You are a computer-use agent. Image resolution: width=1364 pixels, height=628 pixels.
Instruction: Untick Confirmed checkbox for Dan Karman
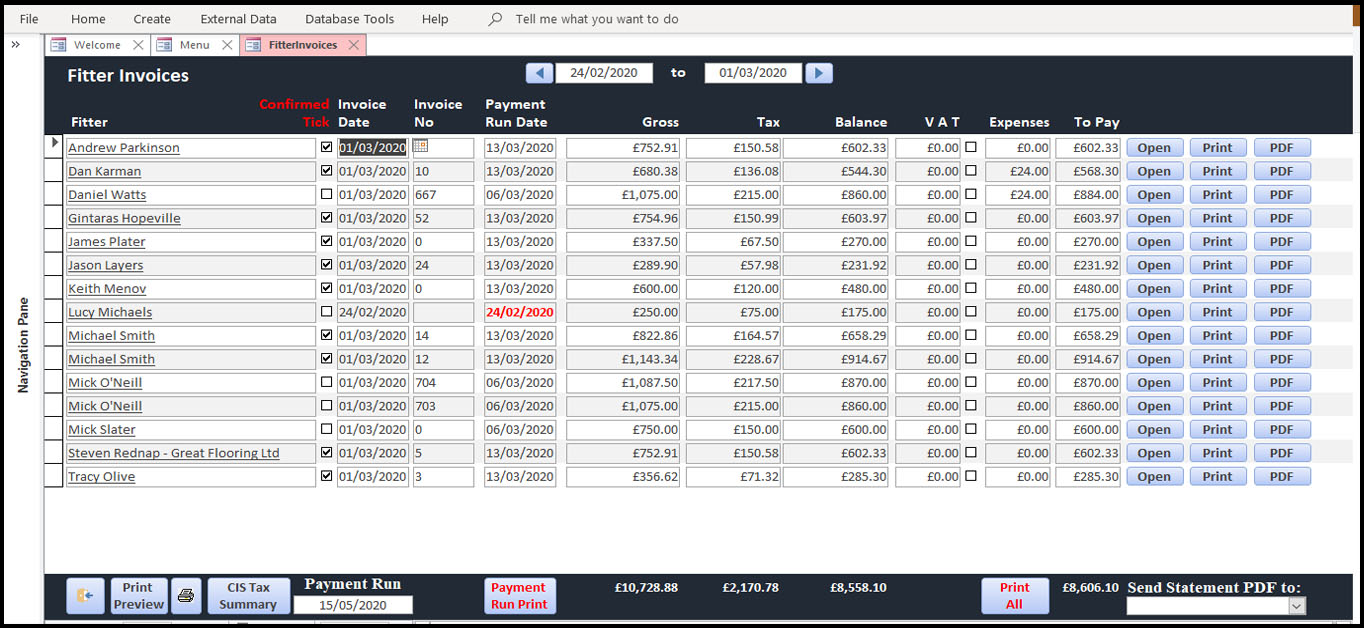(326, 171)
